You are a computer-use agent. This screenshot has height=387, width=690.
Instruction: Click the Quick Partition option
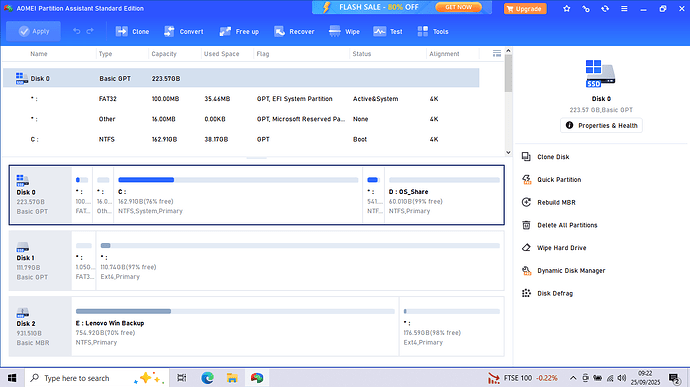point(551,180)
